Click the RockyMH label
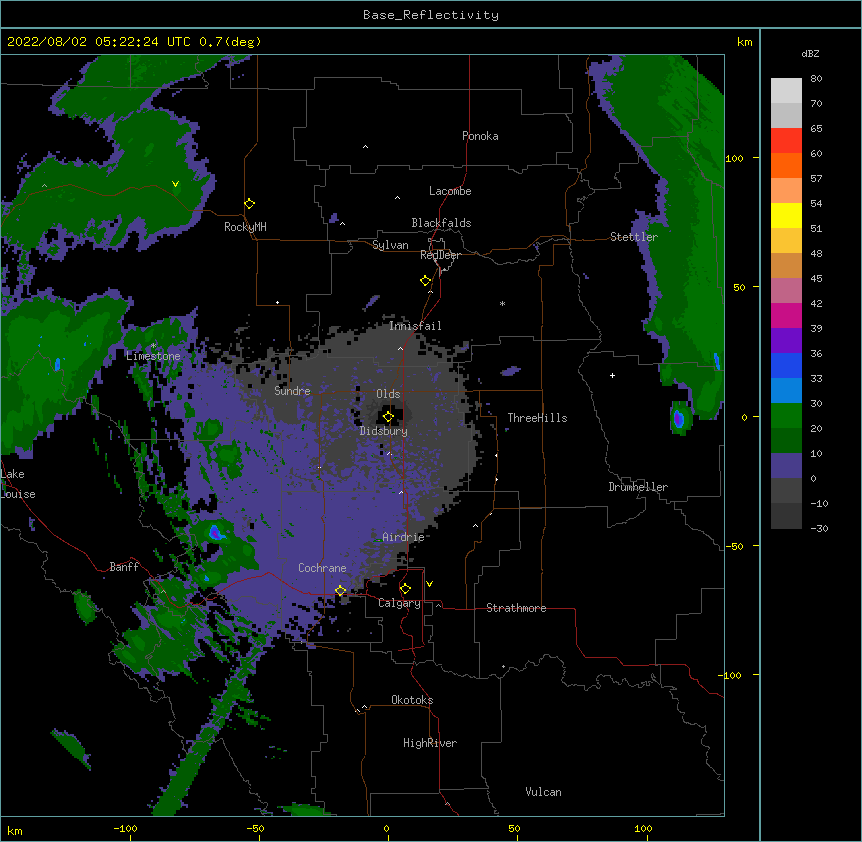Screen dimensions: 862x842 tap(245, 227)
